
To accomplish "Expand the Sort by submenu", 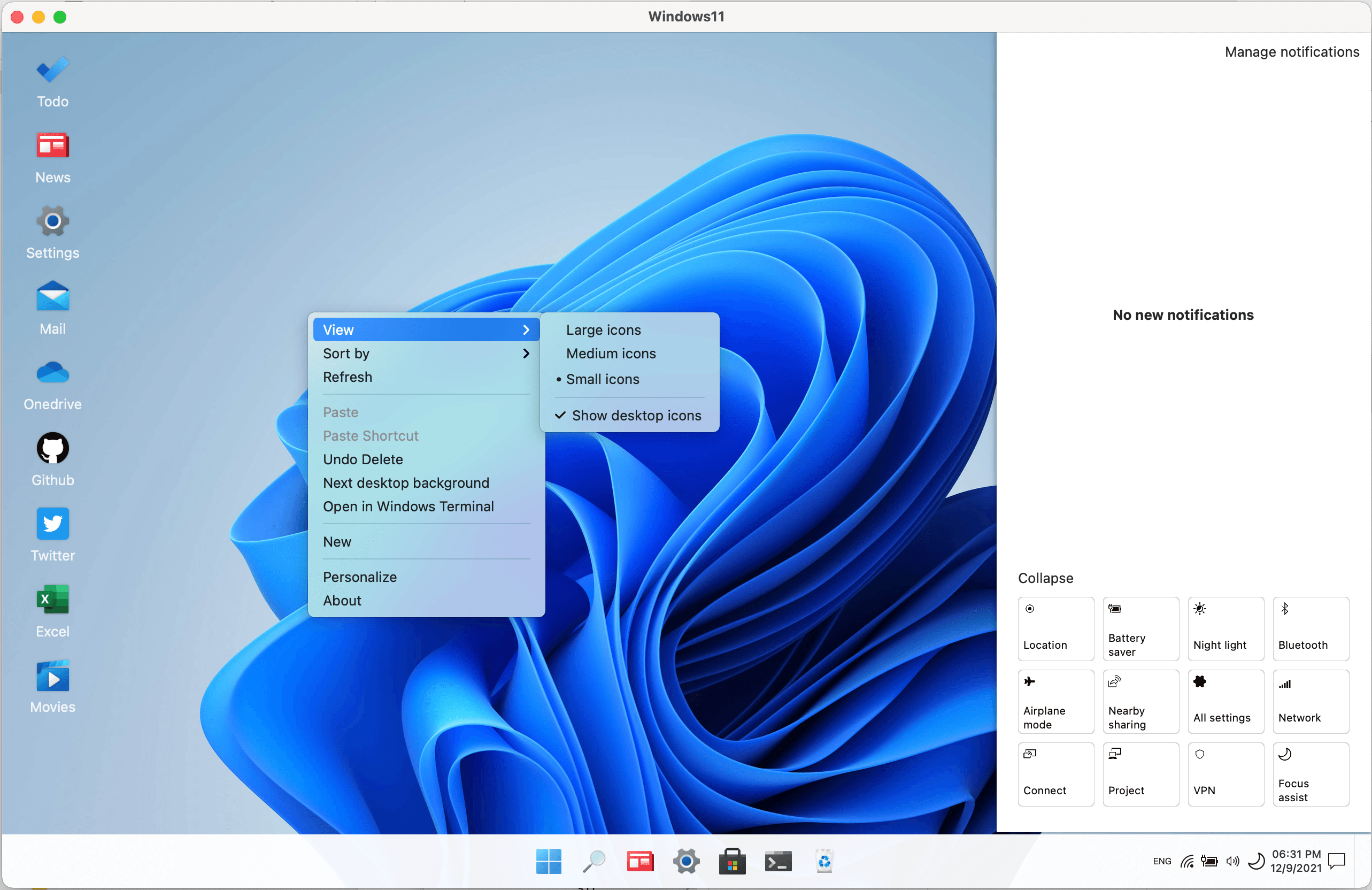I will point(426,354).
